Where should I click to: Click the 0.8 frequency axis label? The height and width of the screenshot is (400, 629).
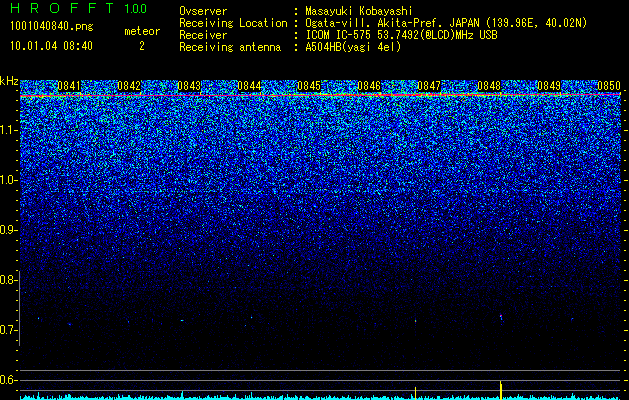9,280
